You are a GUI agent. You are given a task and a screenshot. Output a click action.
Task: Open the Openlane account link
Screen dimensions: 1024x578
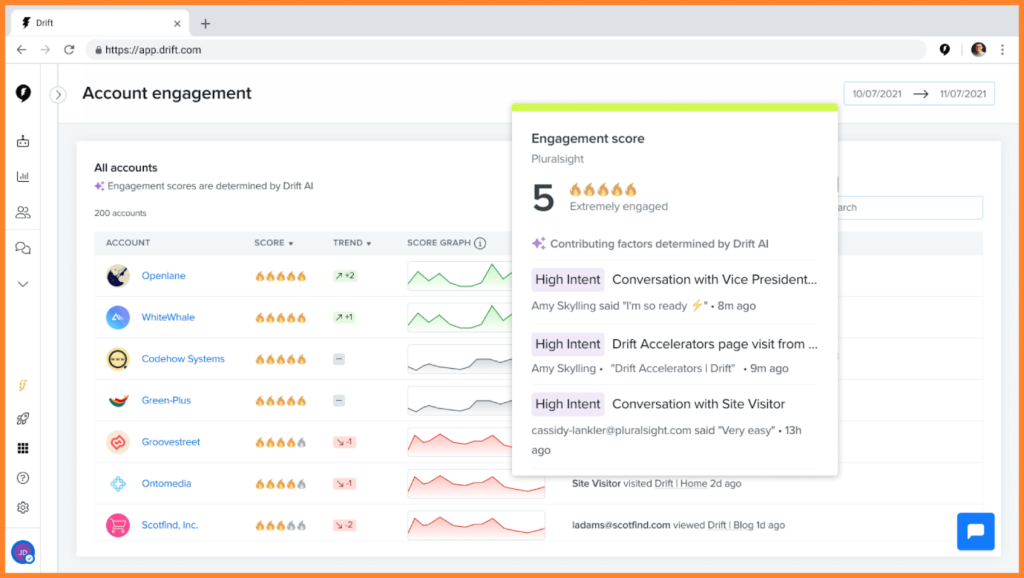[x=163, y=276]
